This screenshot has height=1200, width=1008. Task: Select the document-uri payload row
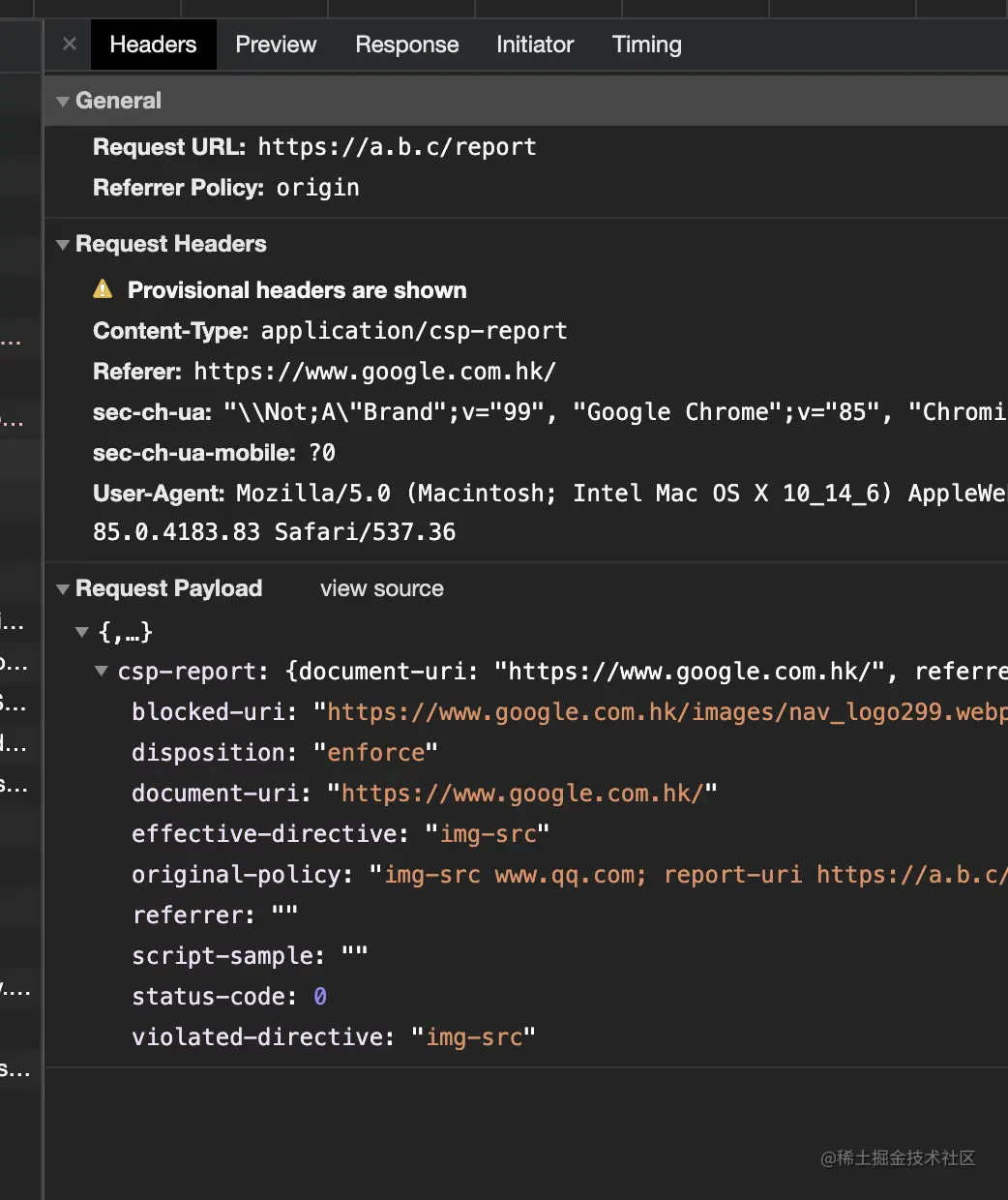[425, 794]
